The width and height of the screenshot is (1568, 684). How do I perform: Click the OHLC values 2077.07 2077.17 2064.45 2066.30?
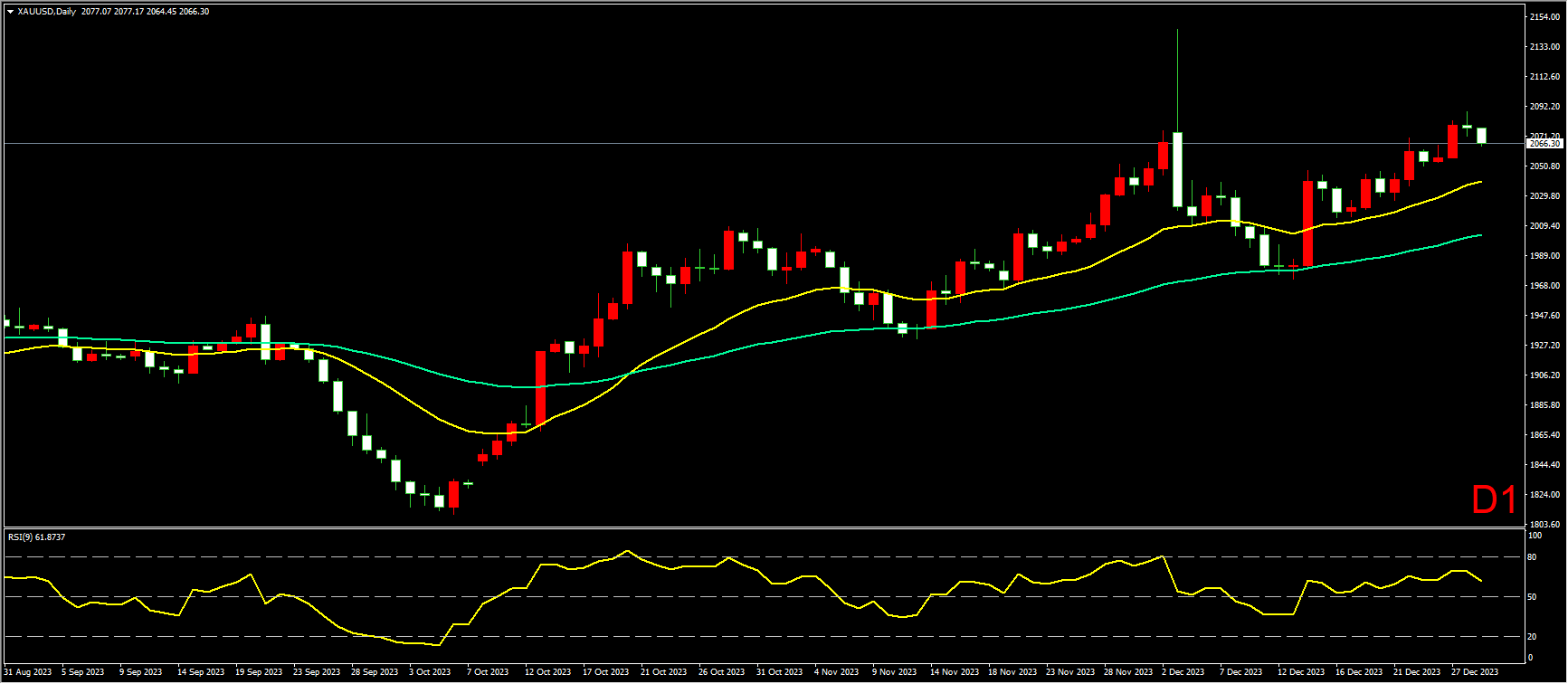(145, 12)
